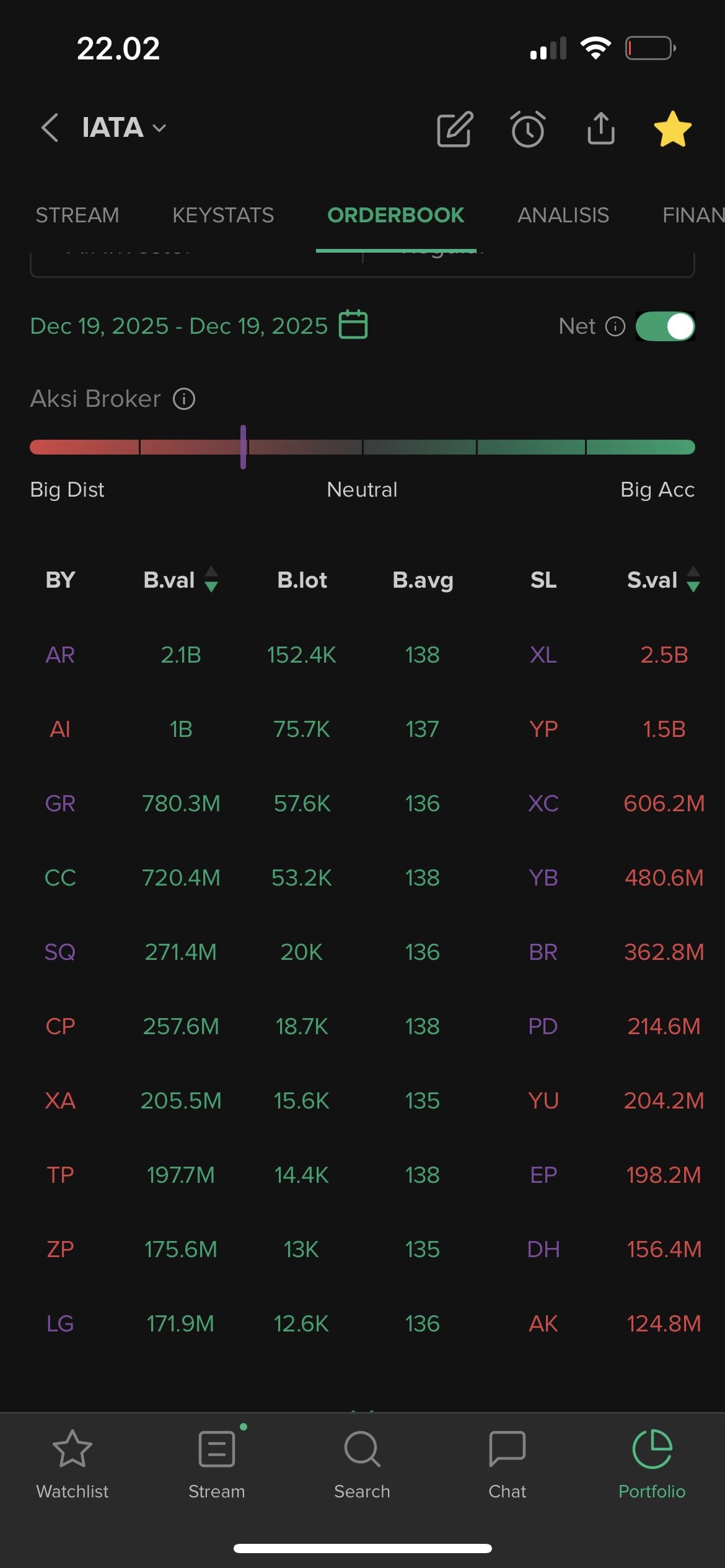Screen dimensions: 725x1568
Task: Tap the Dec 19, 2025 date range
Action: (178, 326)
